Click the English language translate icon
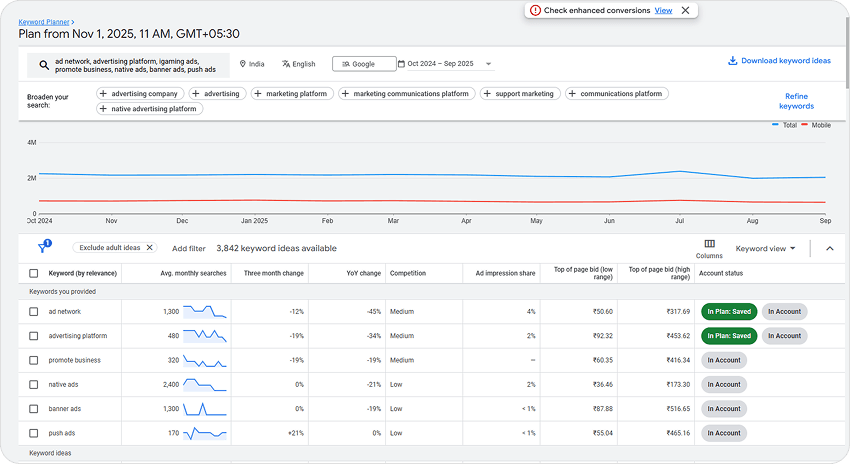 pyautogui.click(x=286, y=64)
